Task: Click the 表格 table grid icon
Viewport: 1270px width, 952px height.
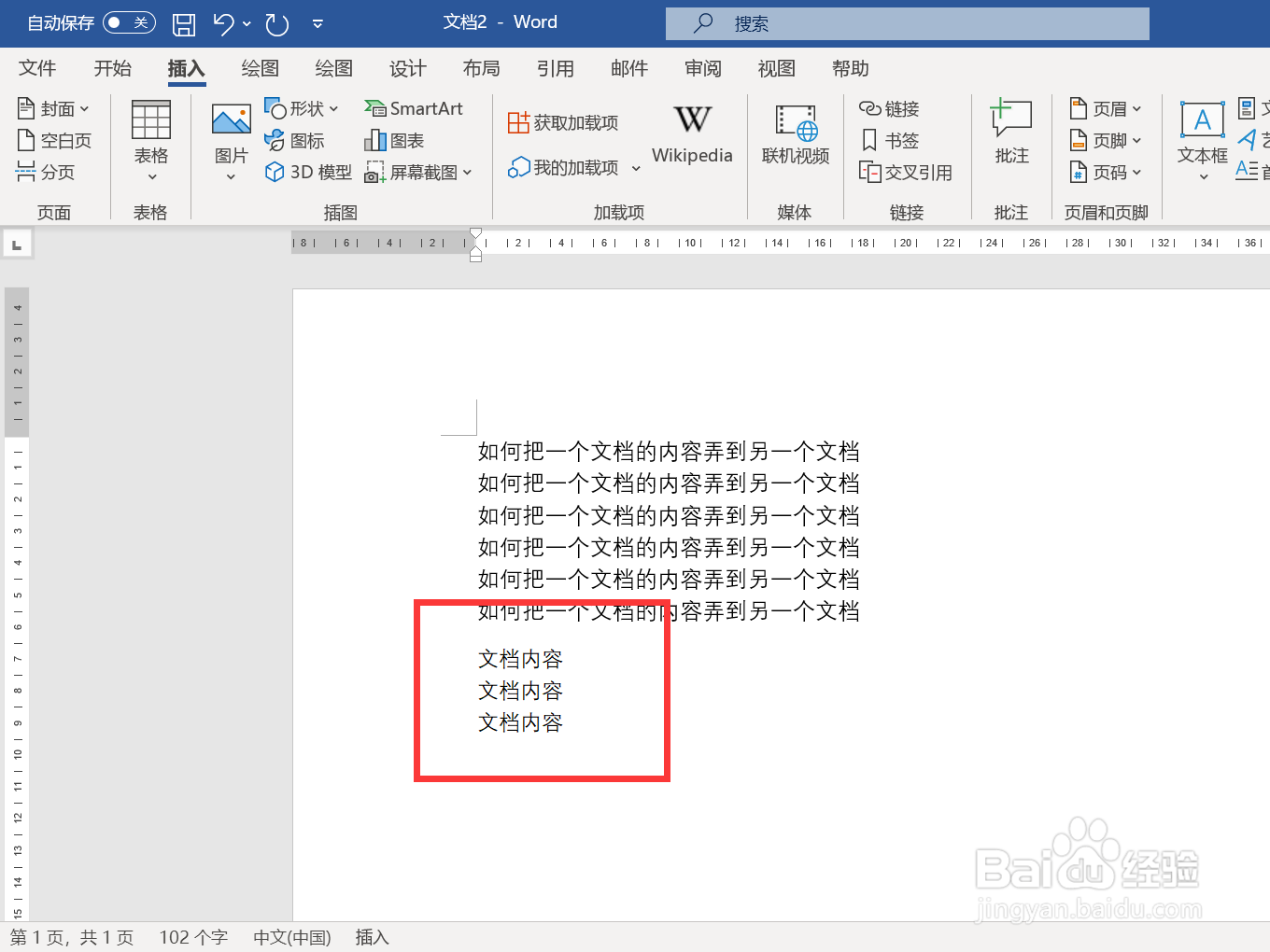Action: pyautogui.click(x=151, y=120)
